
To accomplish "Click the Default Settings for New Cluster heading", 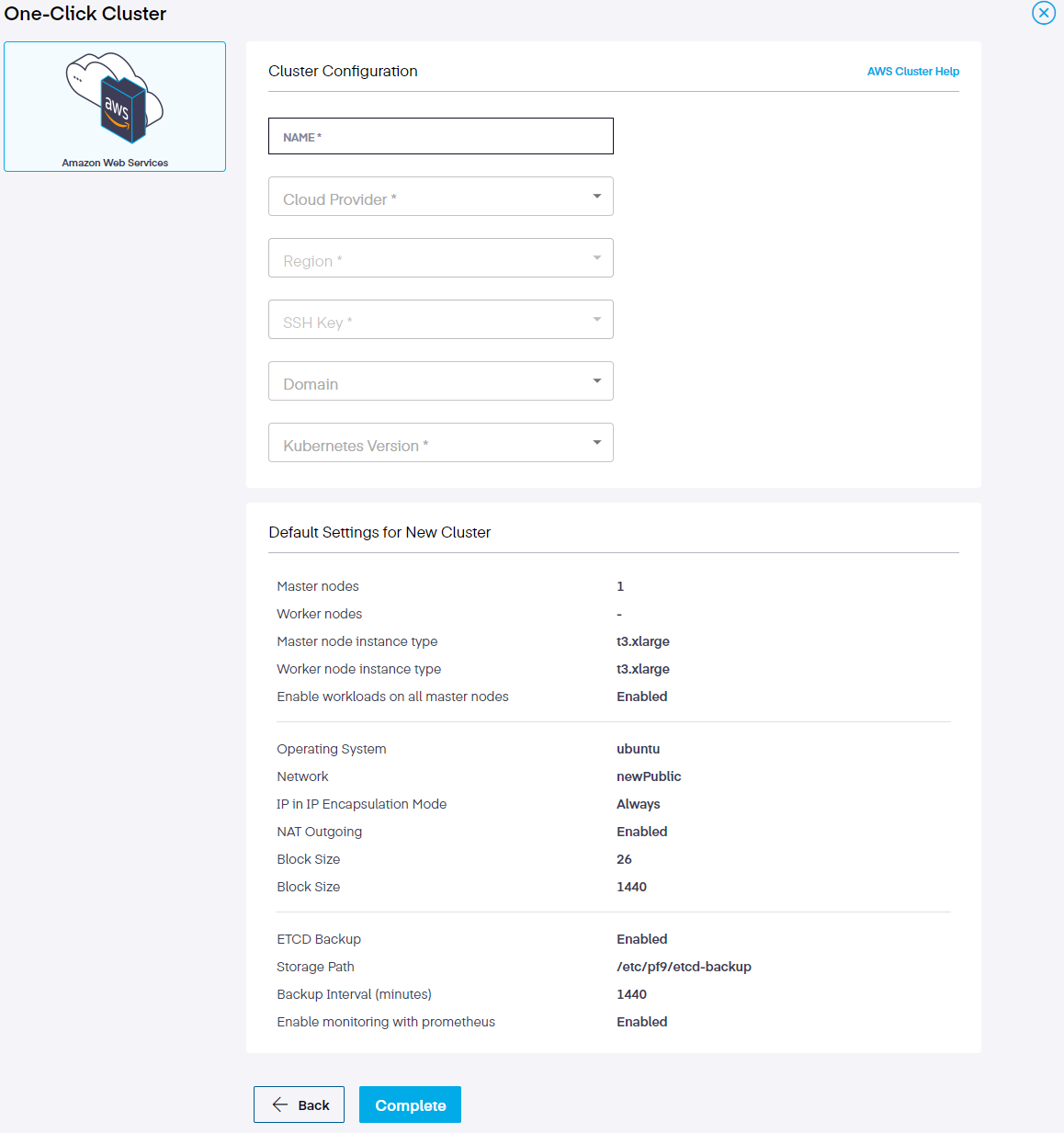I will click(379, 533).
